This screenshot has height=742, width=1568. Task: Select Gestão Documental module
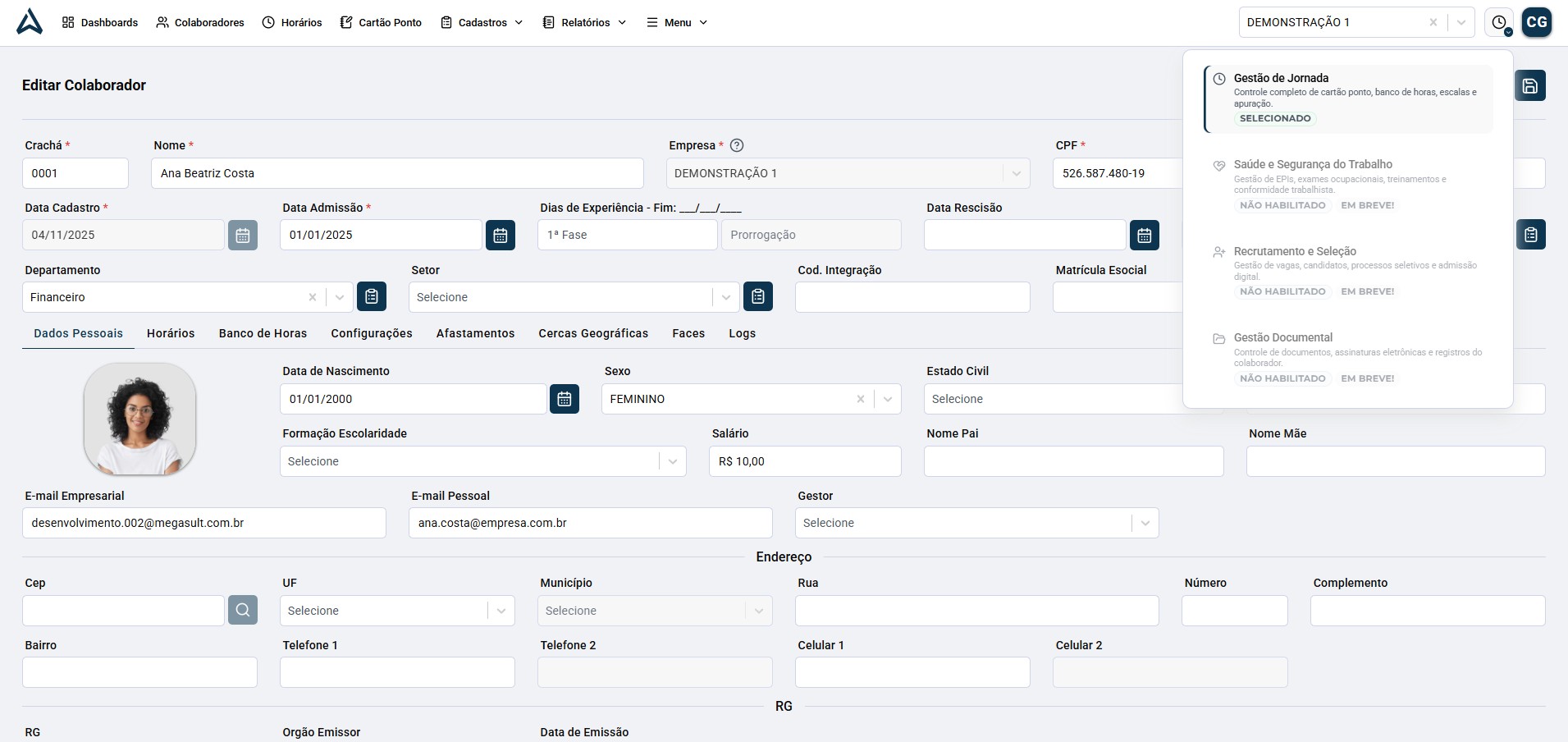click(x=1348, y=359)
